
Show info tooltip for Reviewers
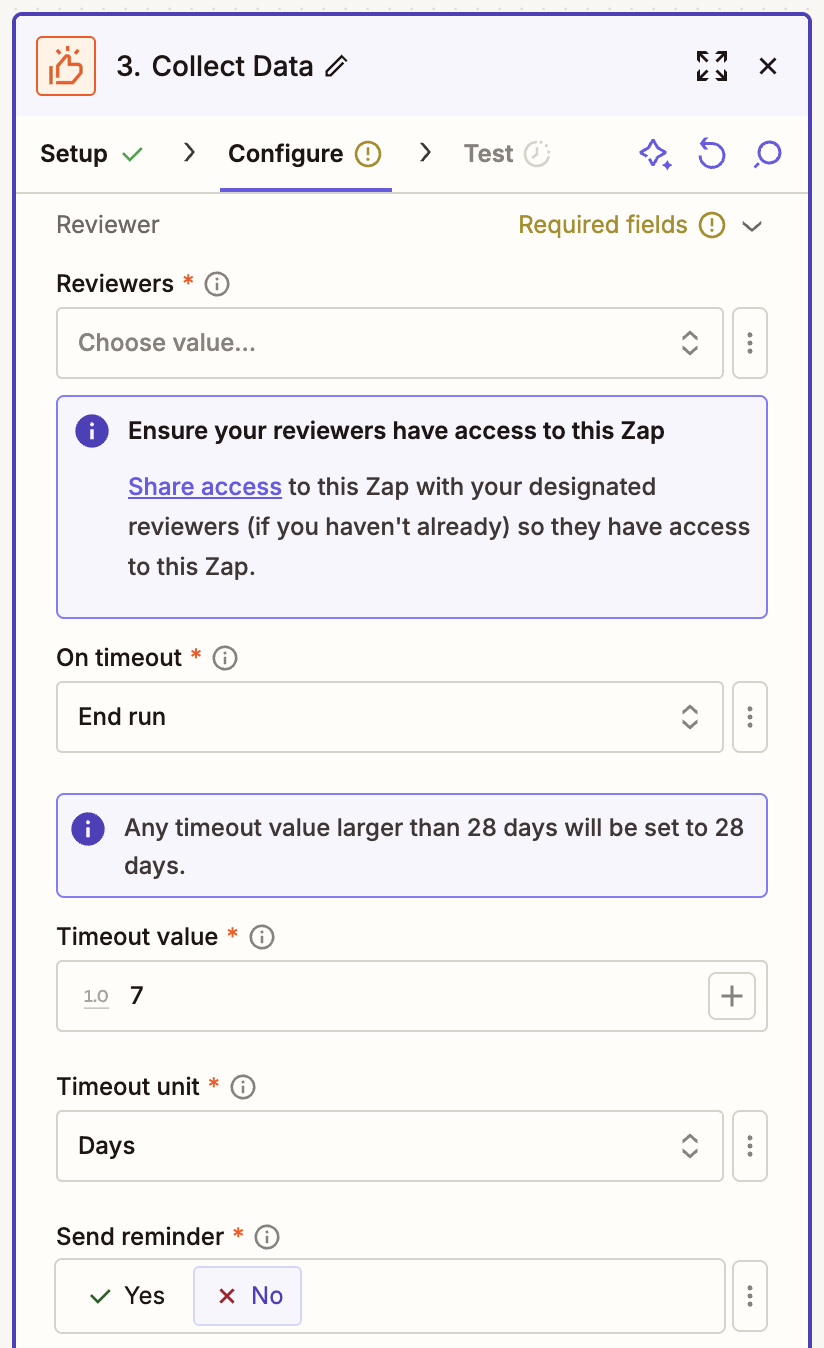(x=217, y=284)
